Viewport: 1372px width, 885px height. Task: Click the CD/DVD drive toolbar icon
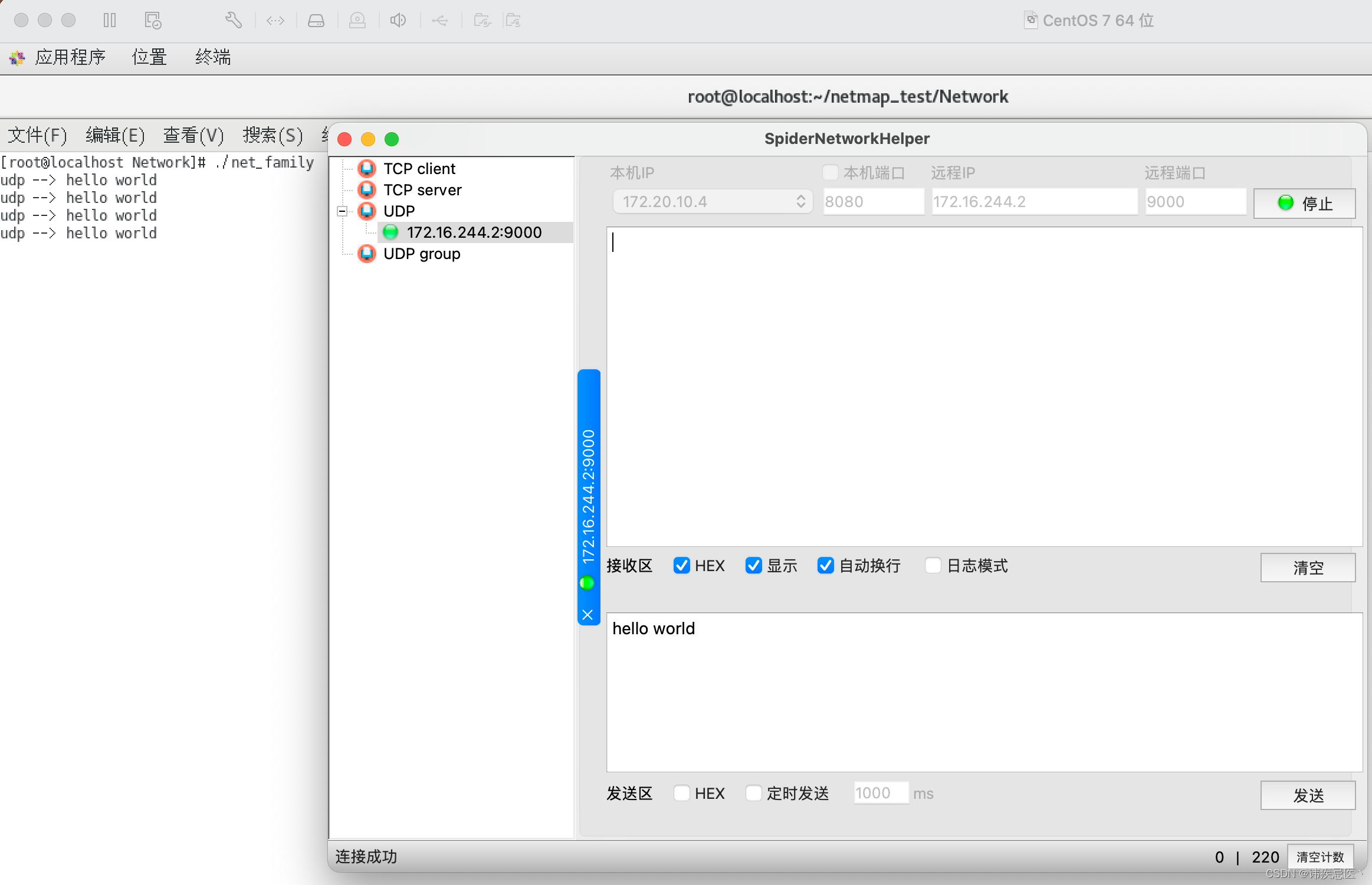(357, 19)
